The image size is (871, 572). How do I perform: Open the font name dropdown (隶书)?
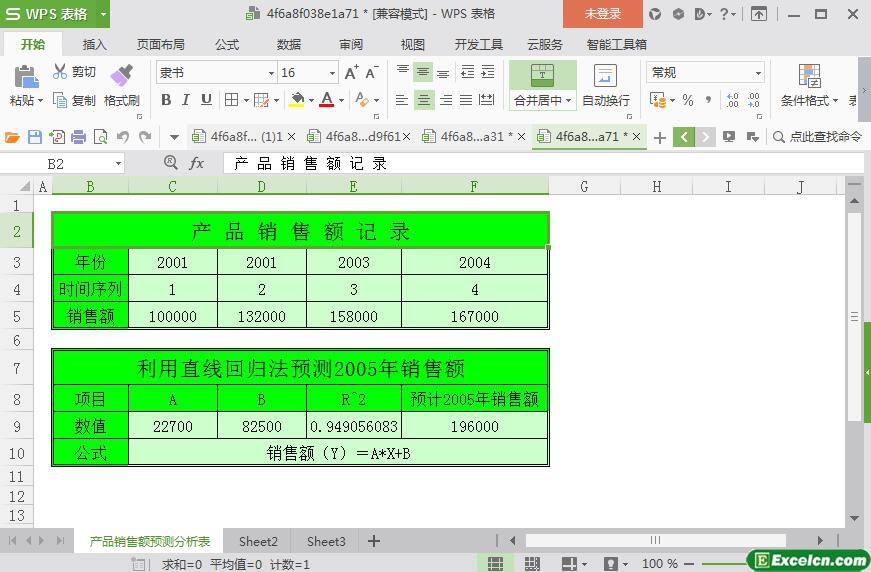271,73
